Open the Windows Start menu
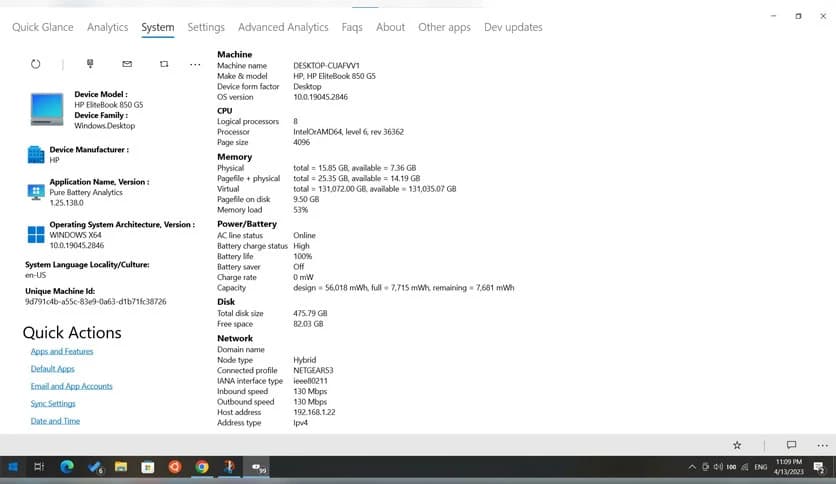Screen dimensions: 836x484 (13, 467)
